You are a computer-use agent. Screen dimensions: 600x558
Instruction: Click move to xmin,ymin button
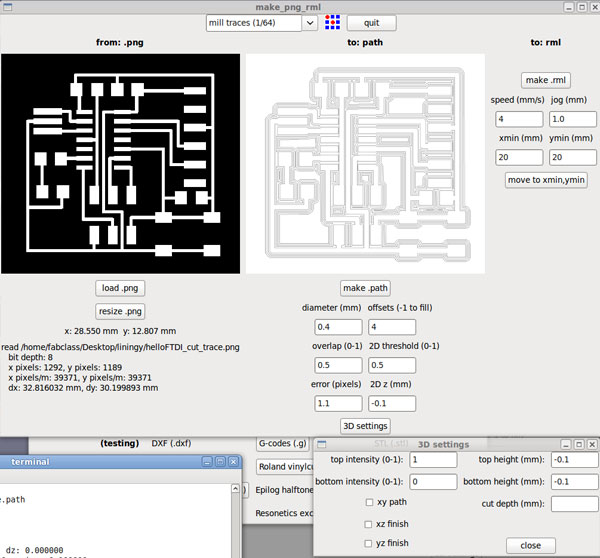(x=546, y=180)
